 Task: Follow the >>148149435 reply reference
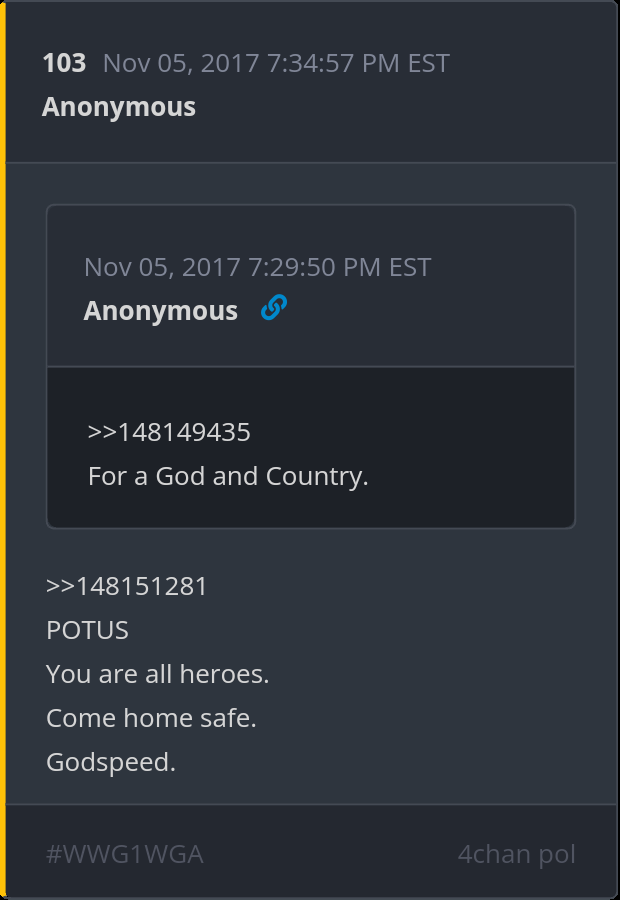[x=169, y=432]
